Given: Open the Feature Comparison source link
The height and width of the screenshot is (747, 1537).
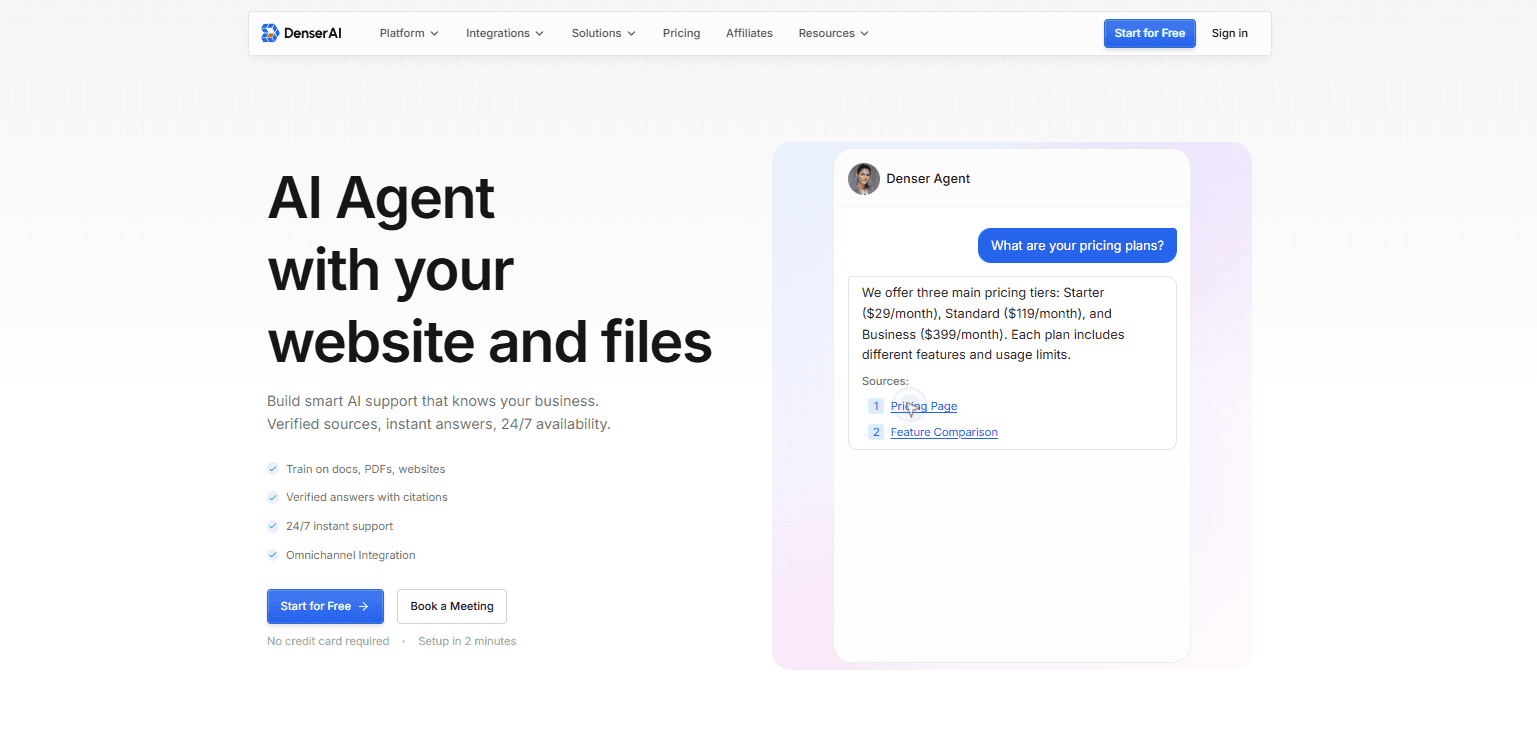Looking at the screenshot, I should [943, 432].
